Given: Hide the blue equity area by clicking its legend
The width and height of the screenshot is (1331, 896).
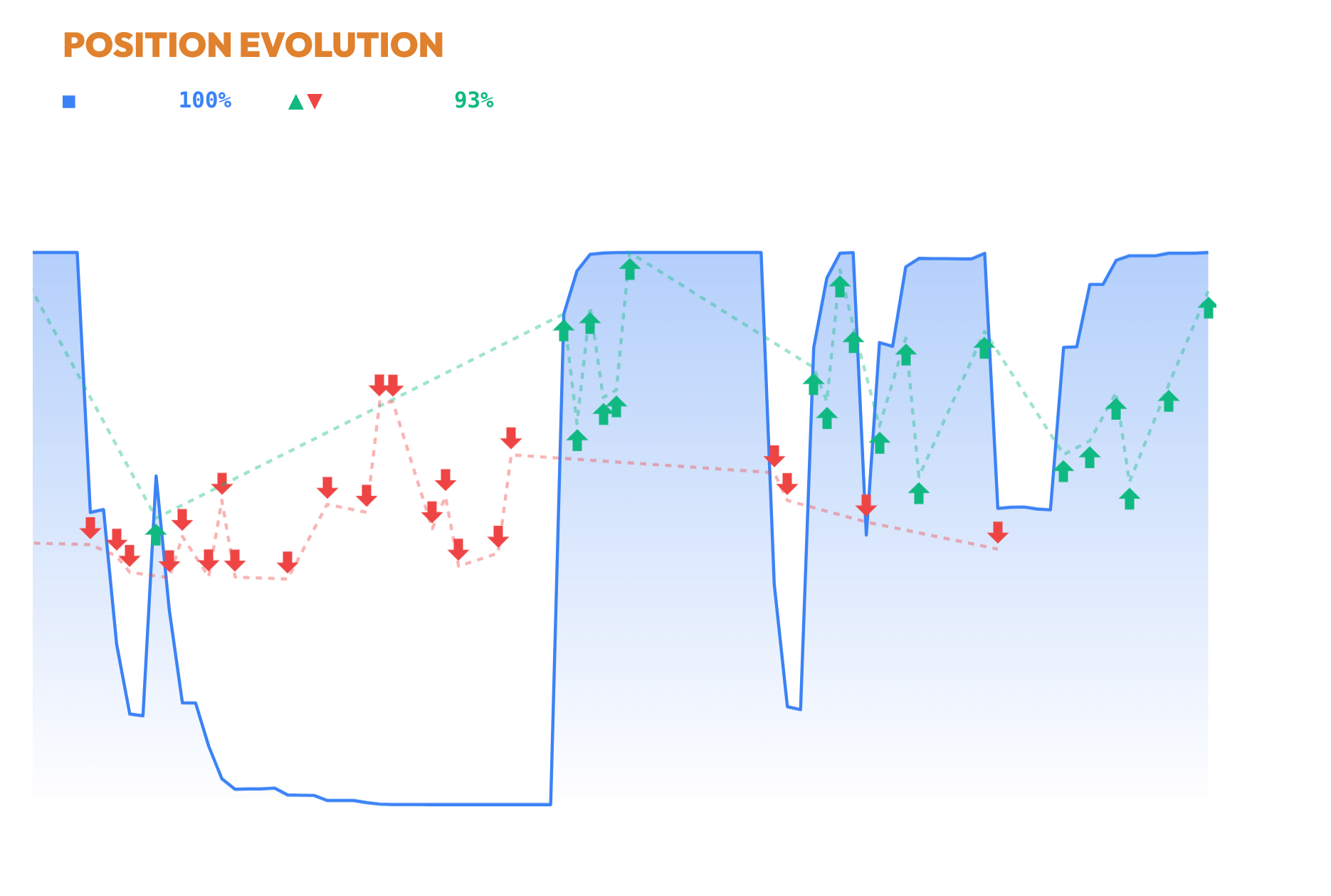Looking at the screenshot, I should (x=70, y=100).
